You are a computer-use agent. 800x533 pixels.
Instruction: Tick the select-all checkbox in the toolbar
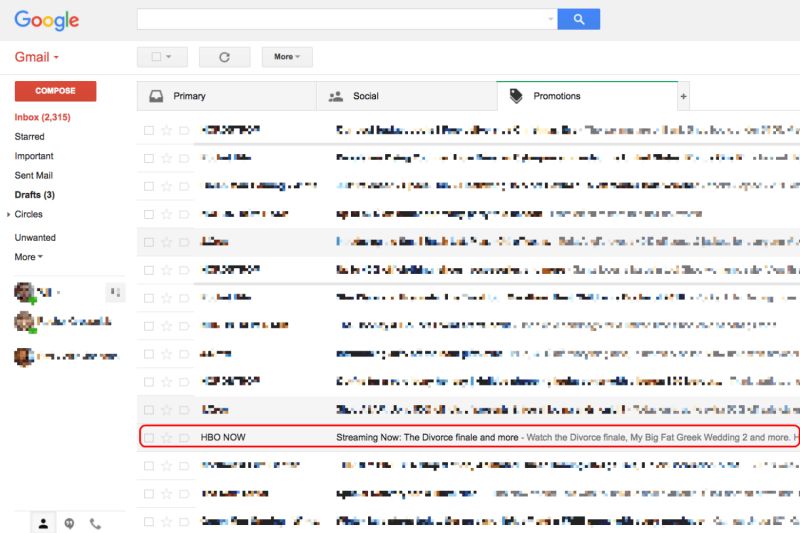click(x=156, y=57)
